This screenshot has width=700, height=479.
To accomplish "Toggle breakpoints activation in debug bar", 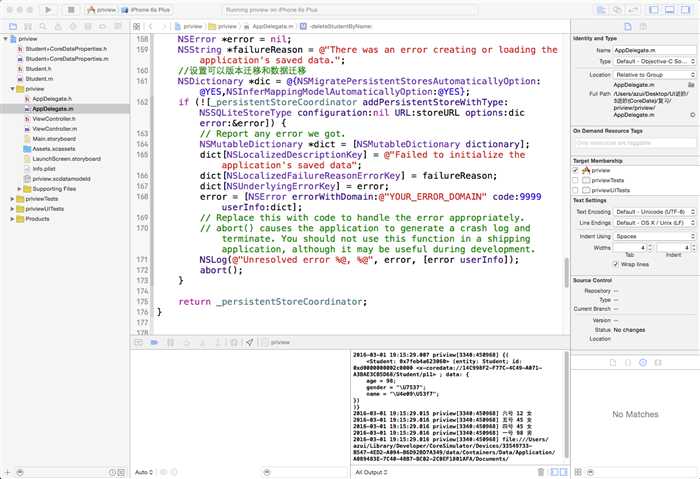I will 154,342.
